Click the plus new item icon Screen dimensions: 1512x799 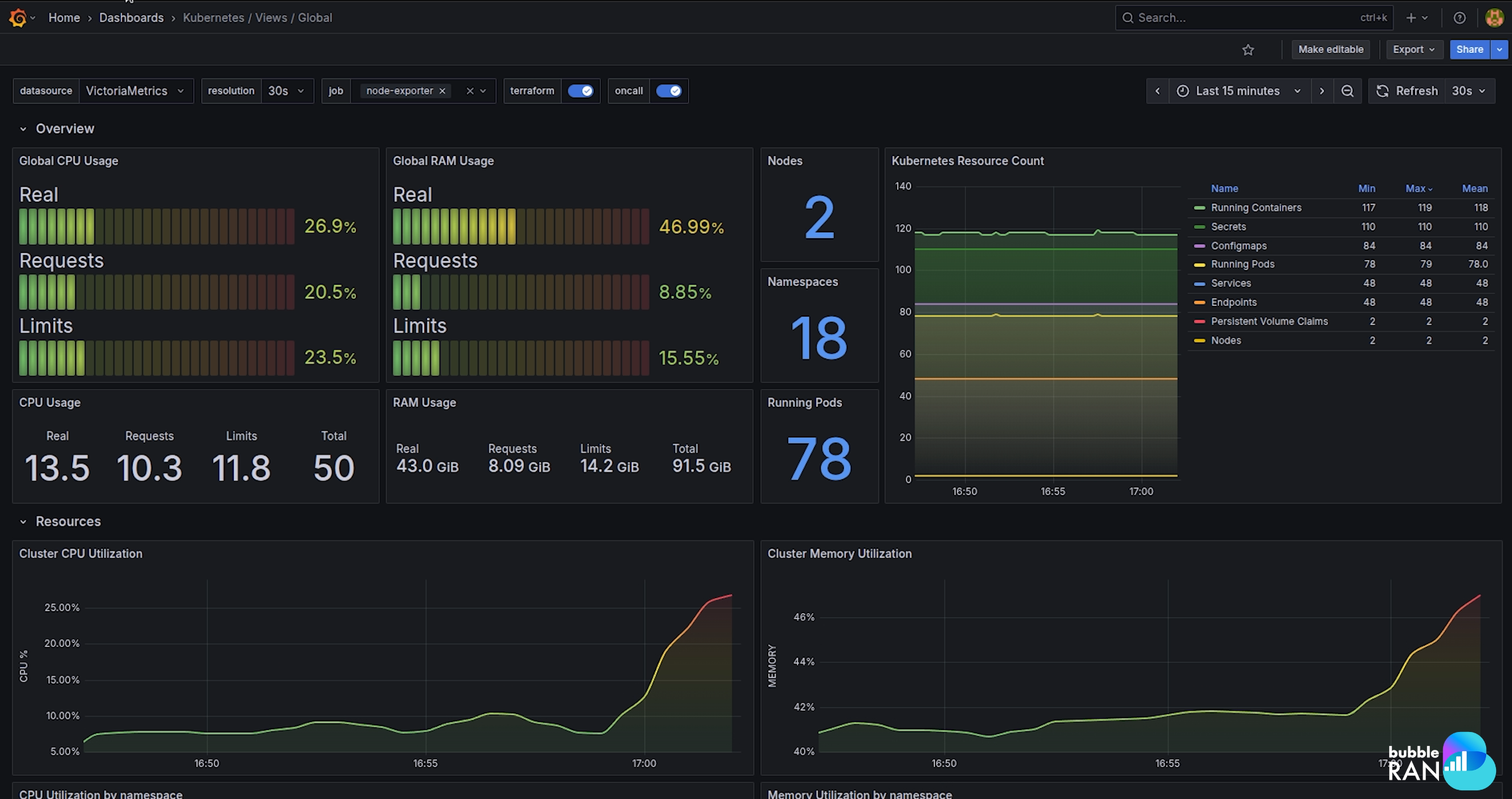(1411, 18)
